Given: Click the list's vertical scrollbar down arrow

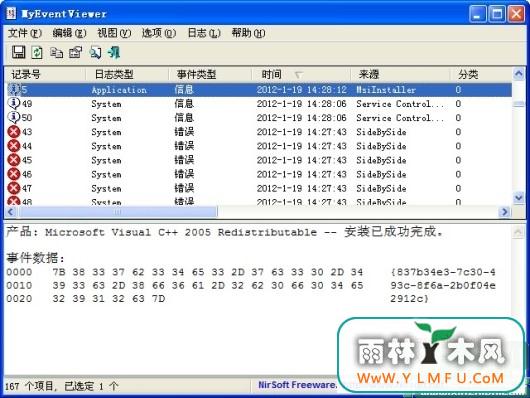Looking at the screenshot, I should (x=519, y=197).
